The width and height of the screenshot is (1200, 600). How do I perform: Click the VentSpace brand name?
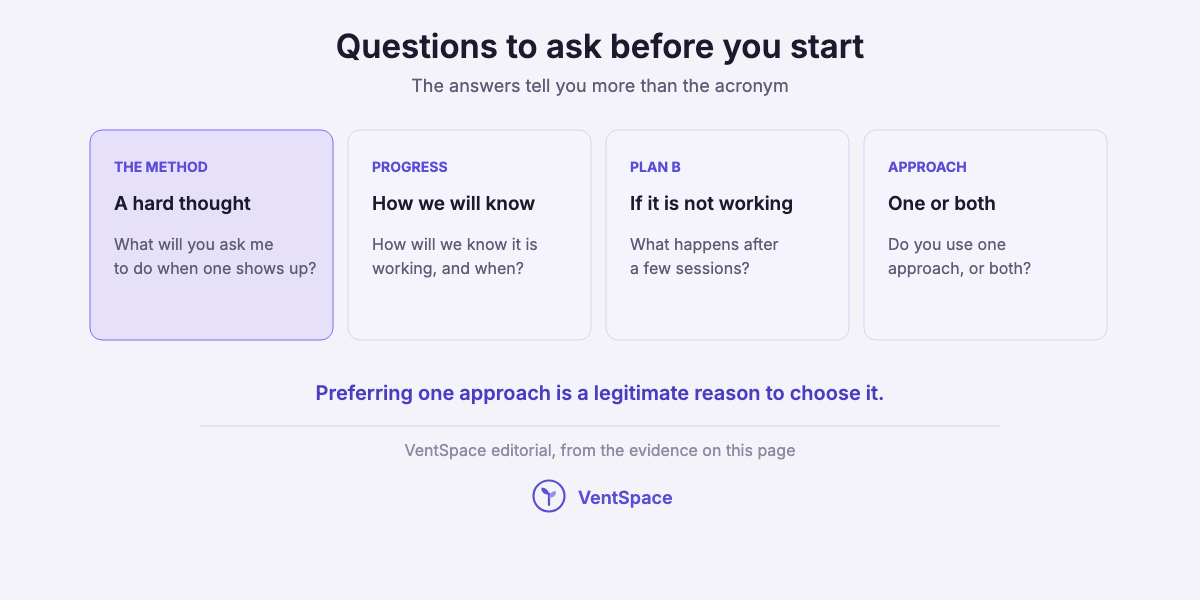pos(625,497)
